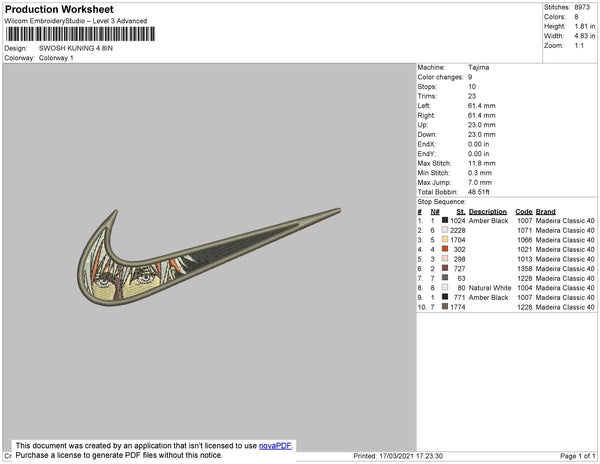This screenshot has width=600, height=464.
Task: Select the Amber Black swatch in stop row 9
Action: (x=445, y=297)
